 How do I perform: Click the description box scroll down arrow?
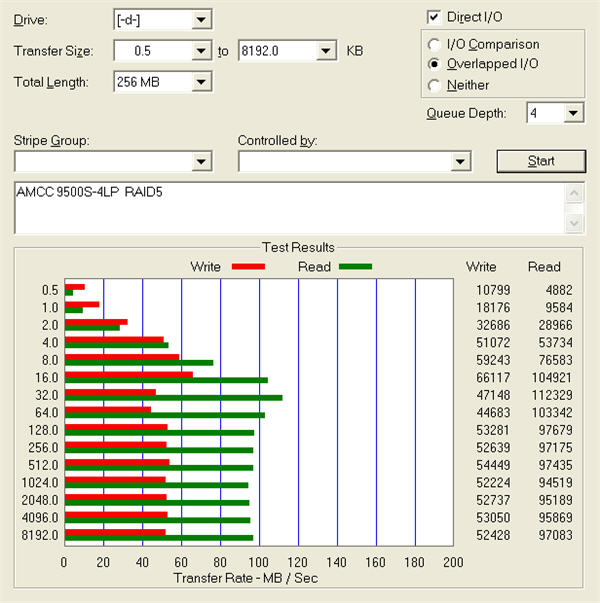pyautogui.click(x=574, y=223)
